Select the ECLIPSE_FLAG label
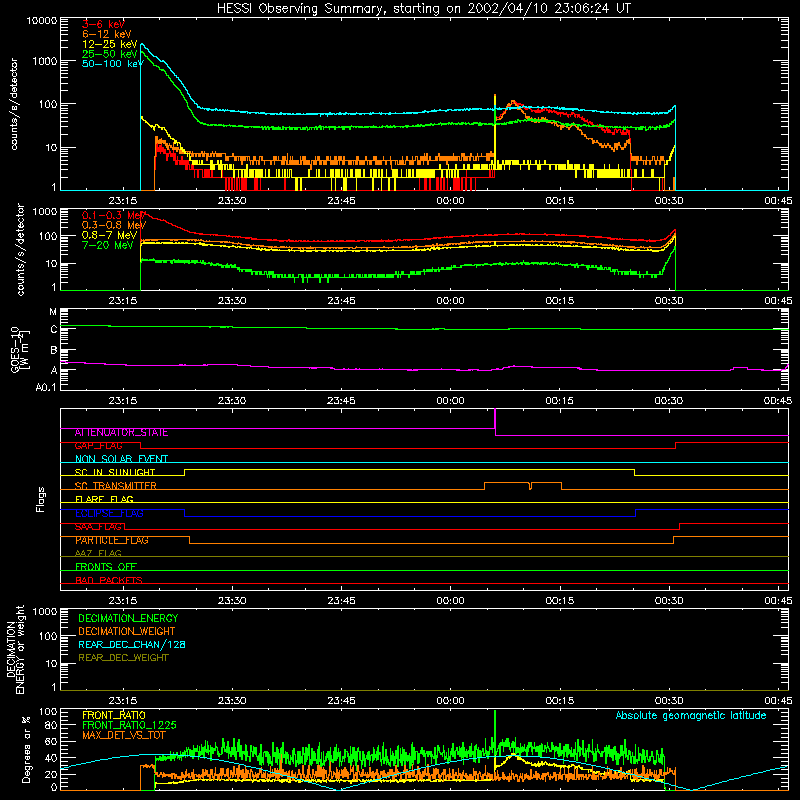 [109, 513]
